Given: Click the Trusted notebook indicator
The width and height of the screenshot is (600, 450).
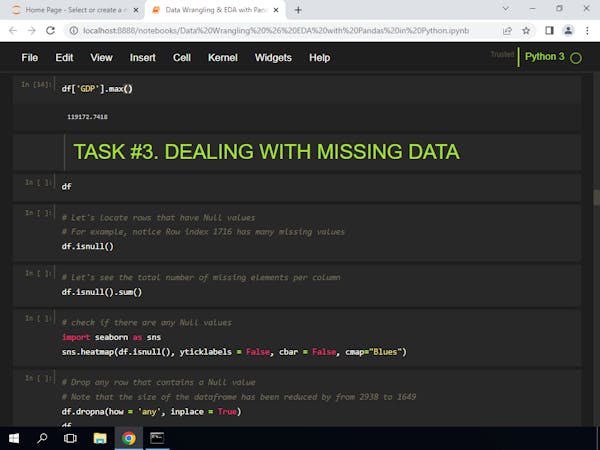Looking at the screenshot, I should tap(502, 54).
